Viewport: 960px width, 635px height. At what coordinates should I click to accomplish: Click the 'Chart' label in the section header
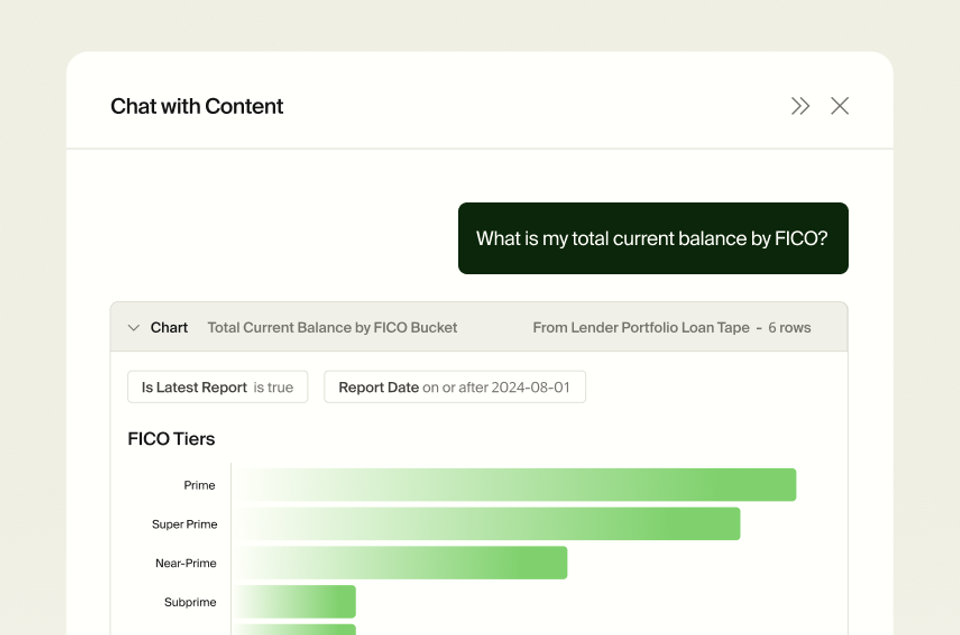pos(169,328)
